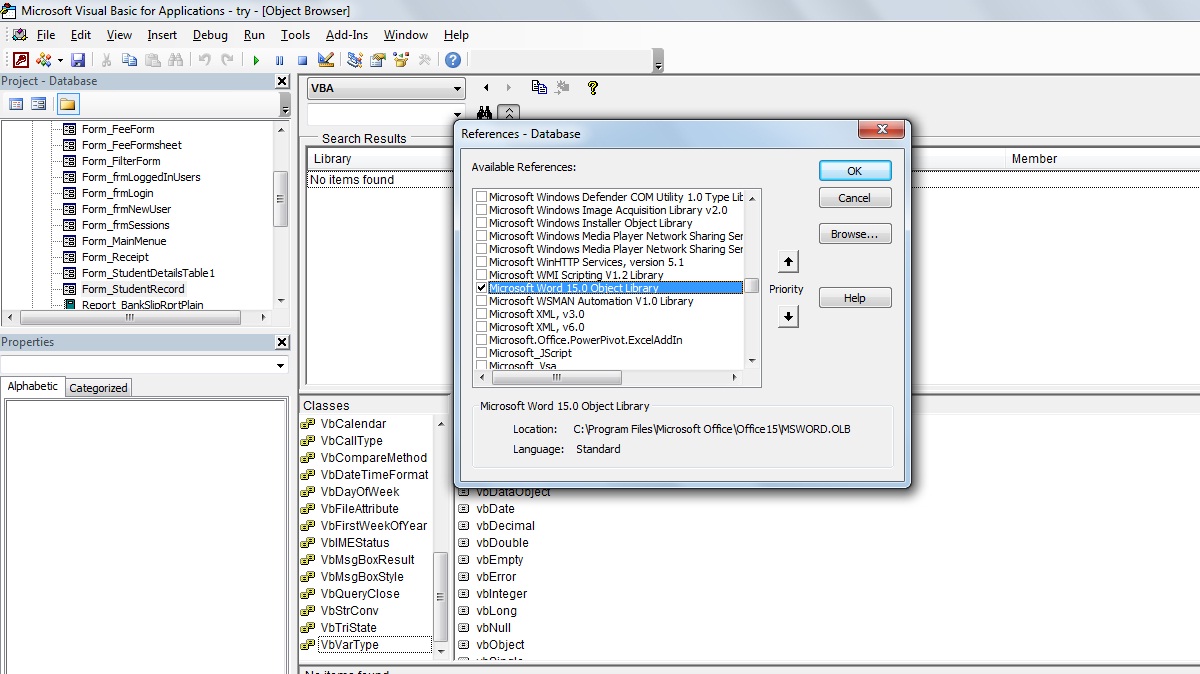1200x674 pixels.
Task: Select Form_frmLogin in the Project tree
Action: tap(117, 193)
